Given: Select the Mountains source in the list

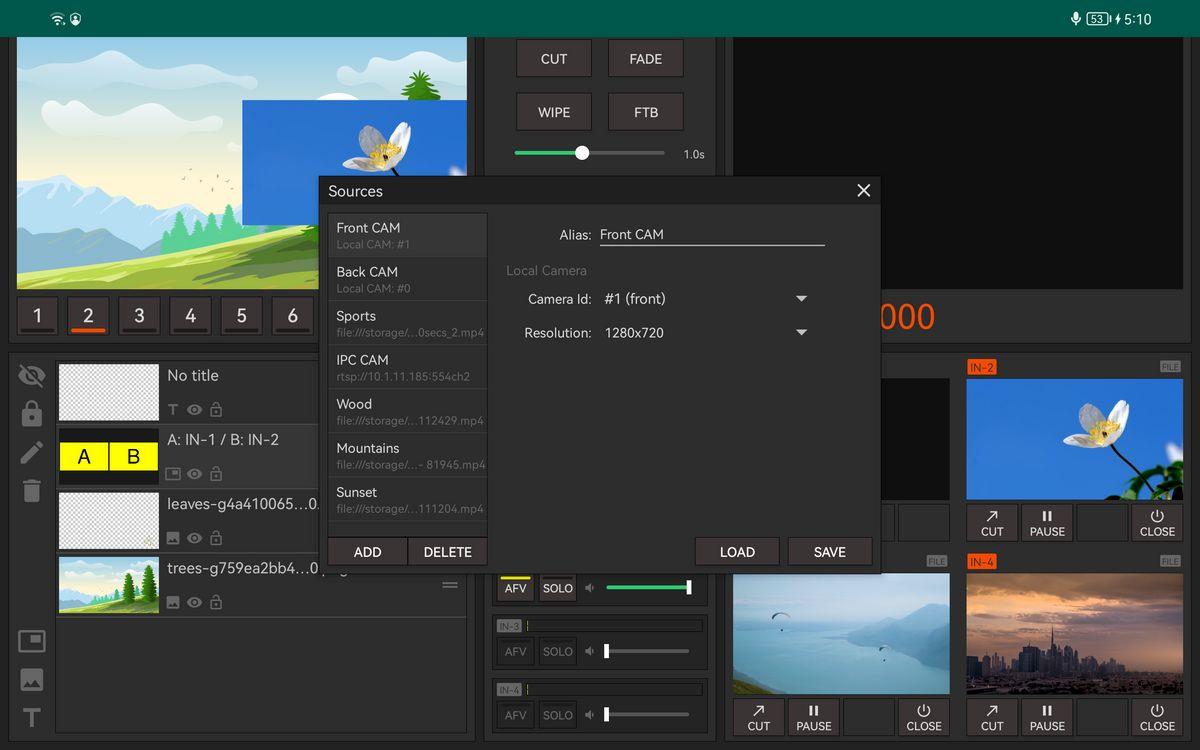Looking at the screenshot, I should (408, 455).
